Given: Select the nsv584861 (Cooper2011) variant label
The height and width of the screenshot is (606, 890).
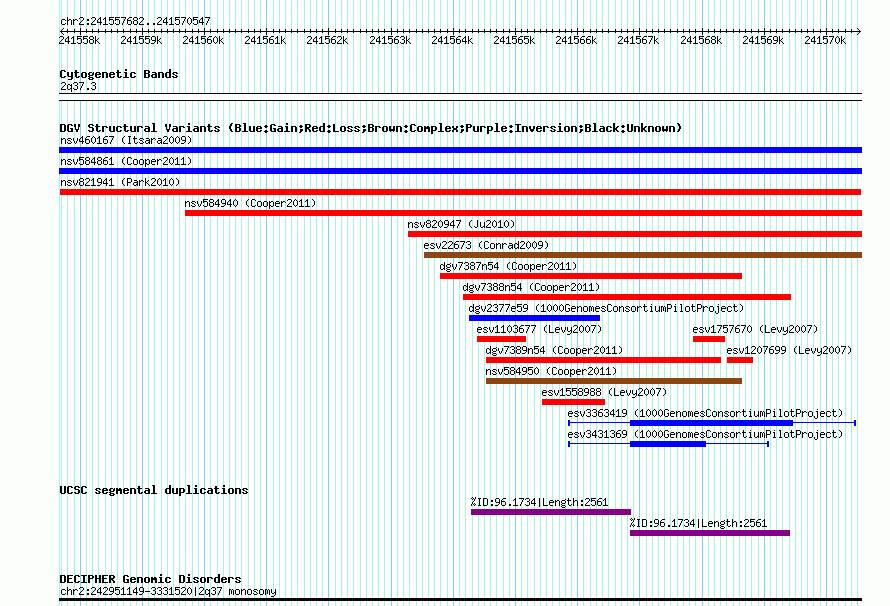Looking at the screenshot, I should click(126, 161).
